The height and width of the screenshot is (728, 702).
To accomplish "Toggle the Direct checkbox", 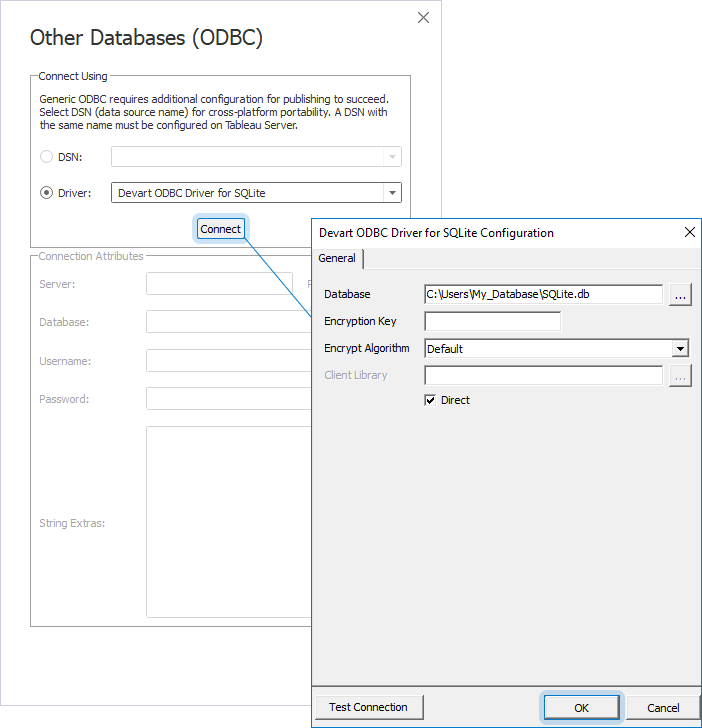I will [430, 400].
